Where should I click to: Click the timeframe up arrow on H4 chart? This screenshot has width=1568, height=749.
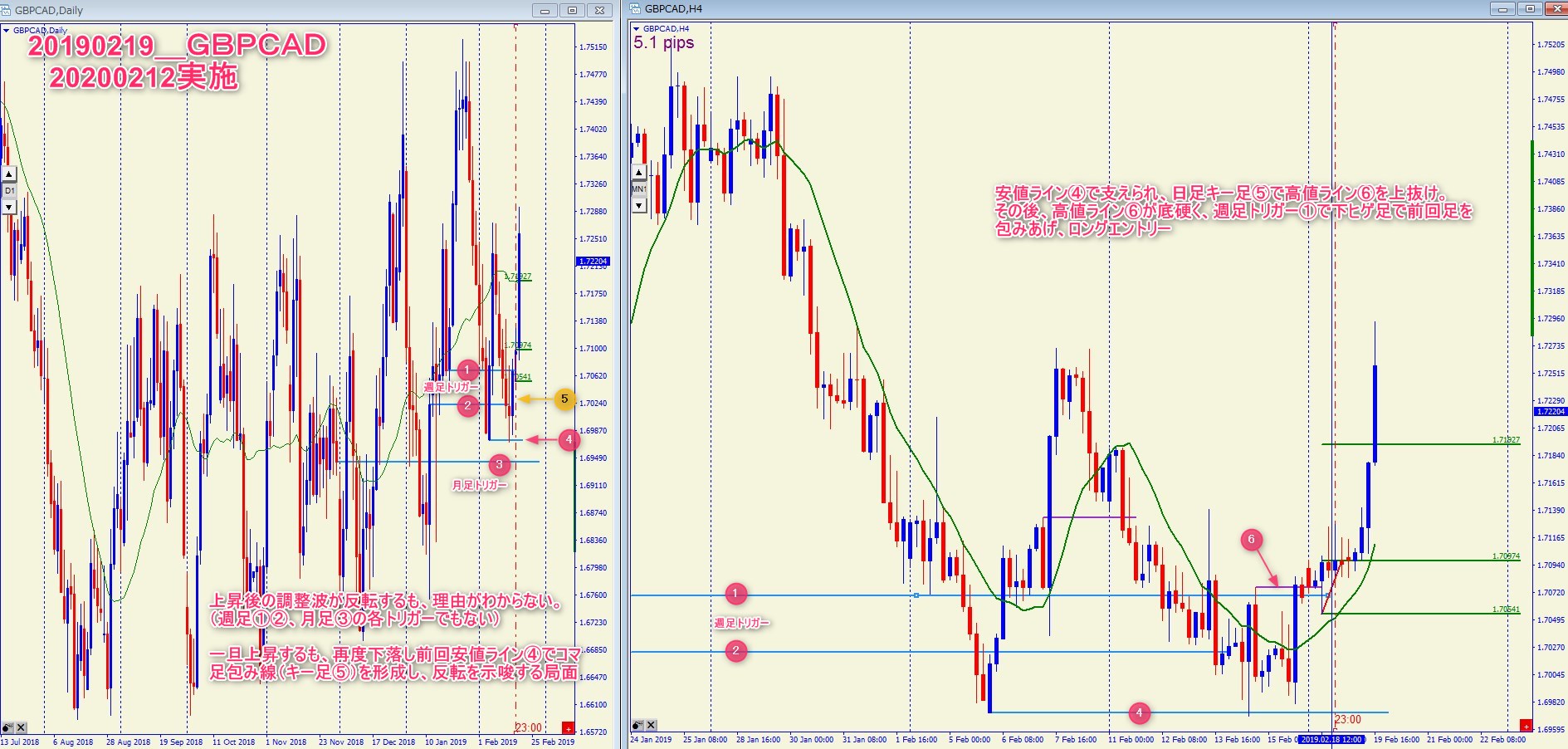(x=639, y=173)
